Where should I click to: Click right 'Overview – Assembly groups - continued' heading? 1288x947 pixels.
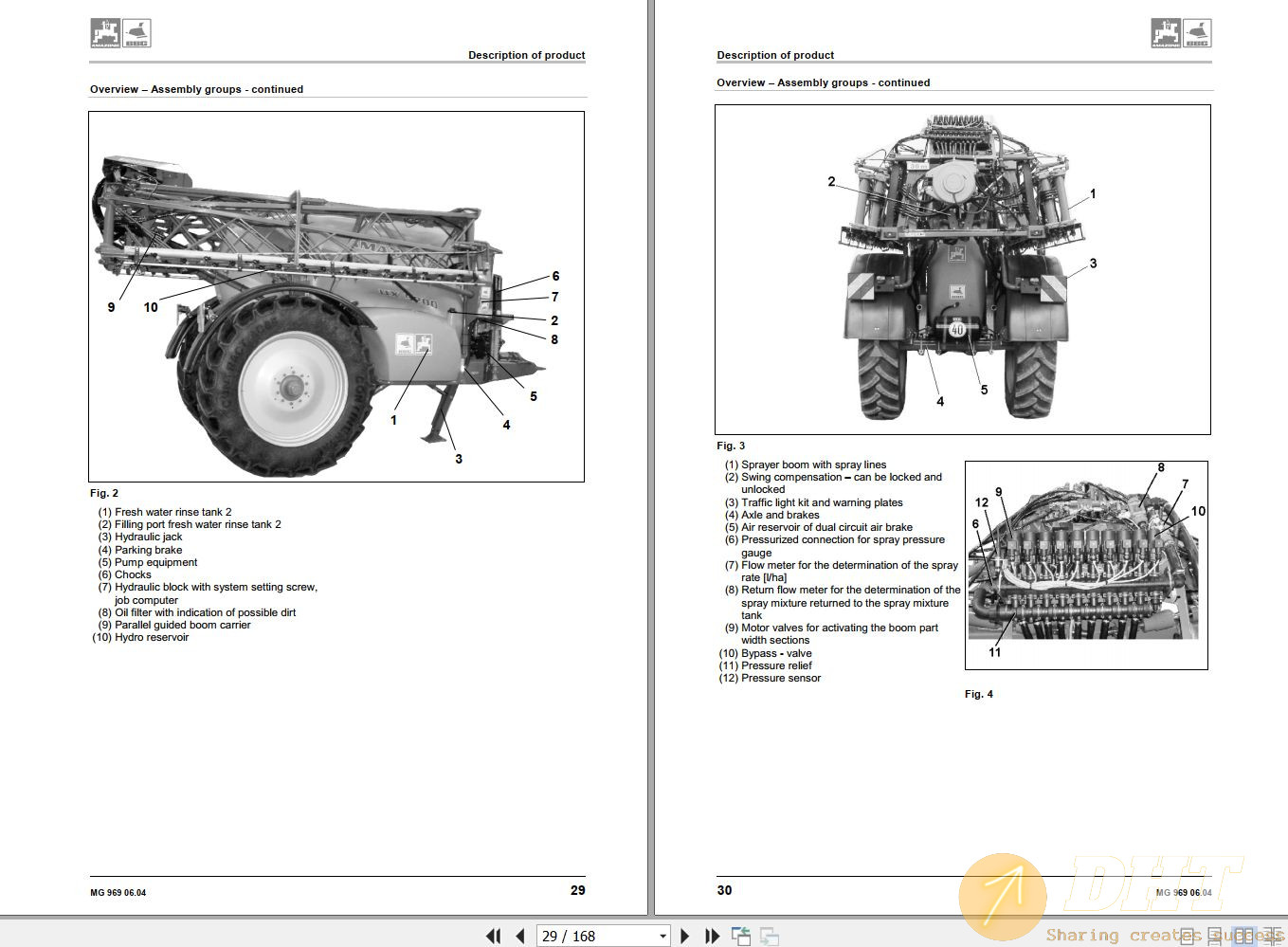823,82
